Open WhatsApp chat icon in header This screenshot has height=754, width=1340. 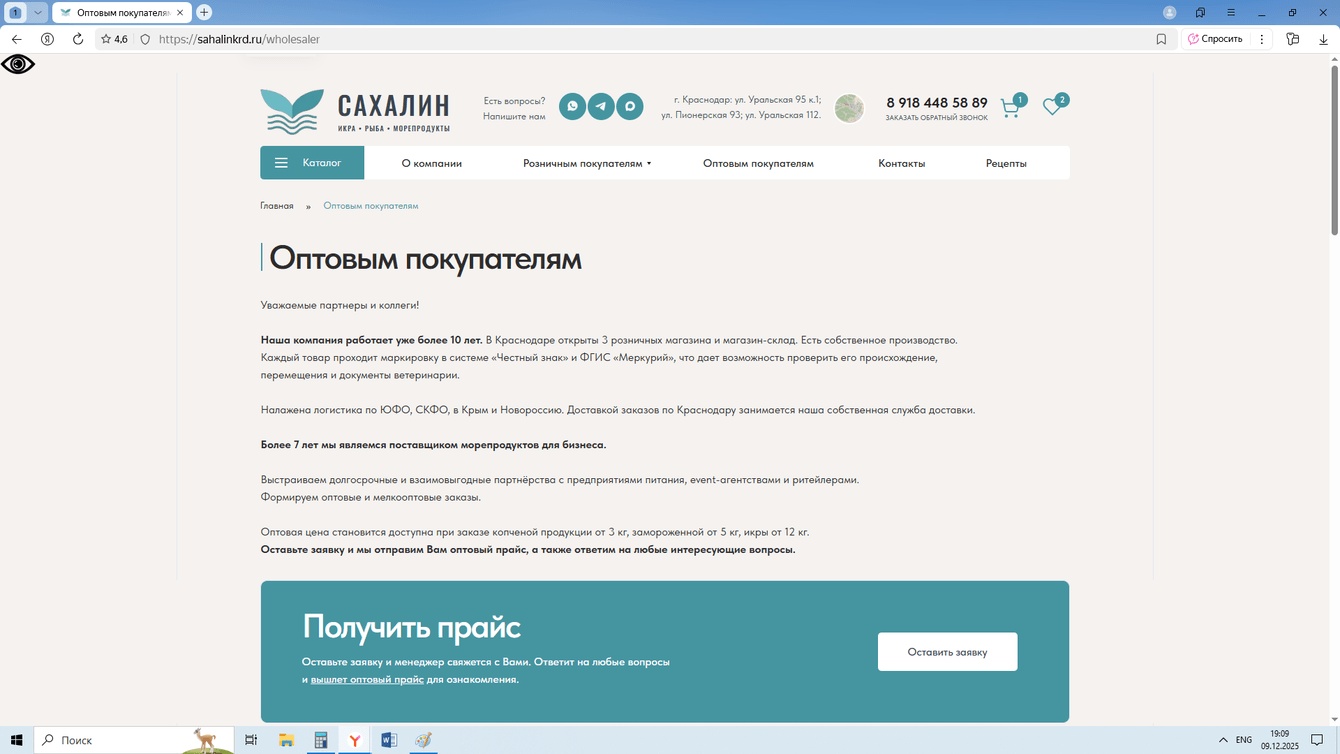point(572,106)
